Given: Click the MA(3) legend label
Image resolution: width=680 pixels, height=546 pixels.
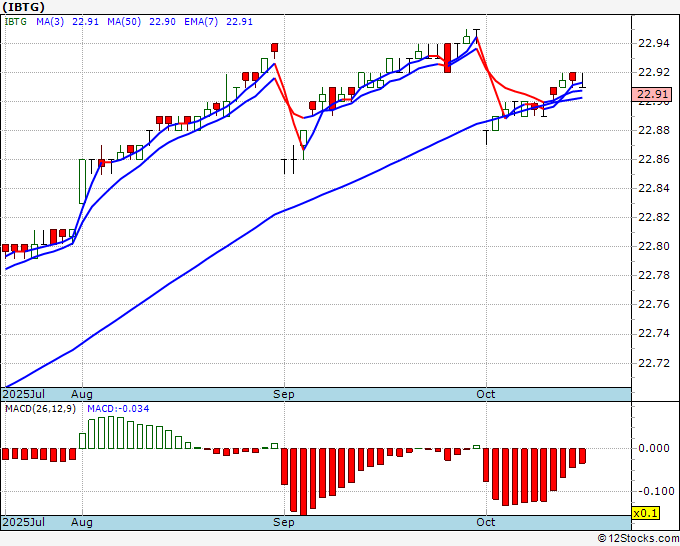Looking at the screenshot, I should pyautogui.click(x=50, y=22).
